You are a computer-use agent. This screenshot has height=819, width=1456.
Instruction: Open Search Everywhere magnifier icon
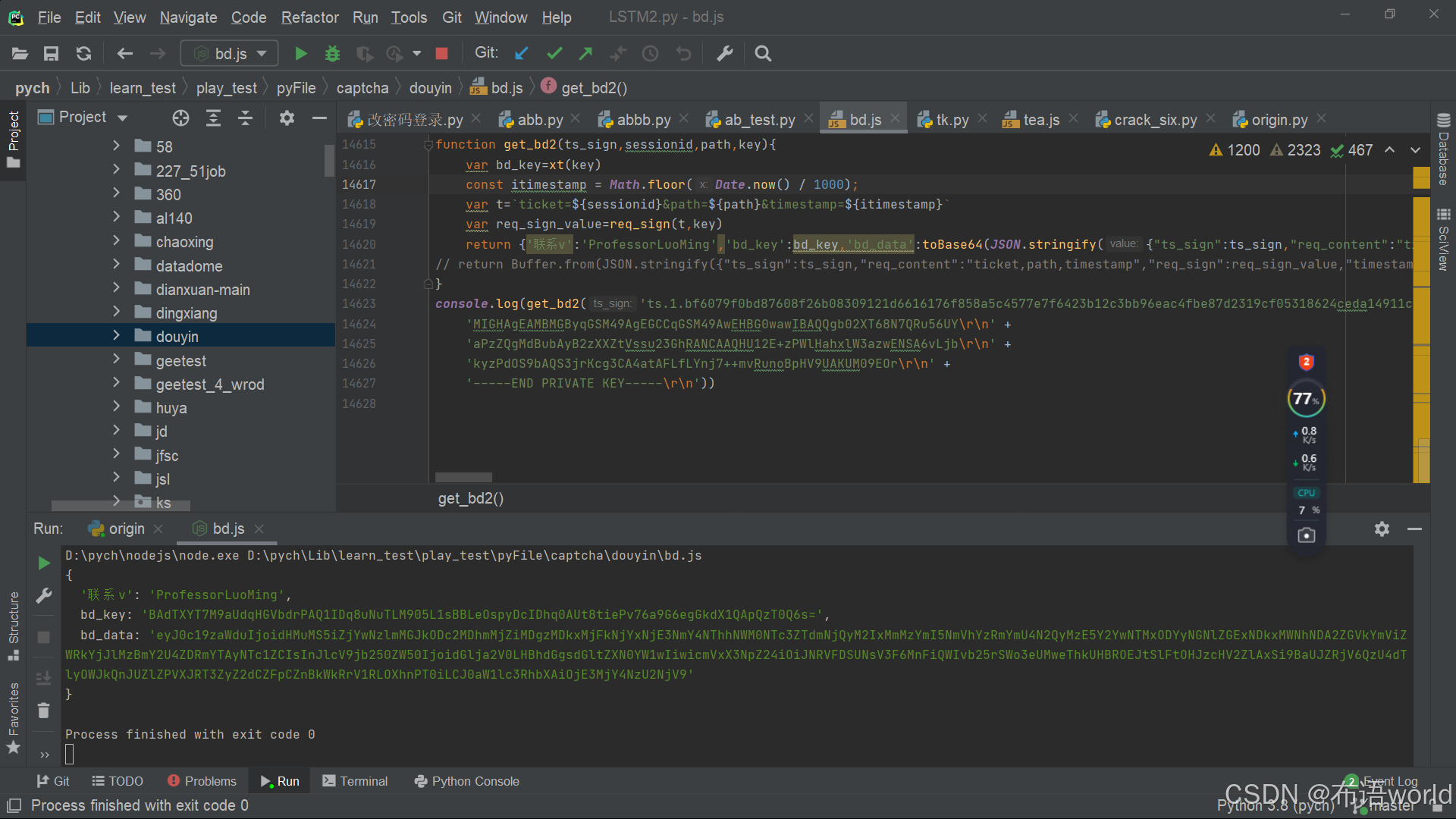(x=763, y=54)
